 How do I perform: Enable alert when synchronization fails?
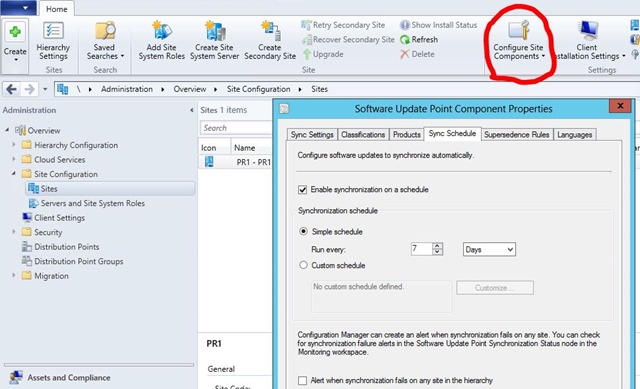point(302,380)
